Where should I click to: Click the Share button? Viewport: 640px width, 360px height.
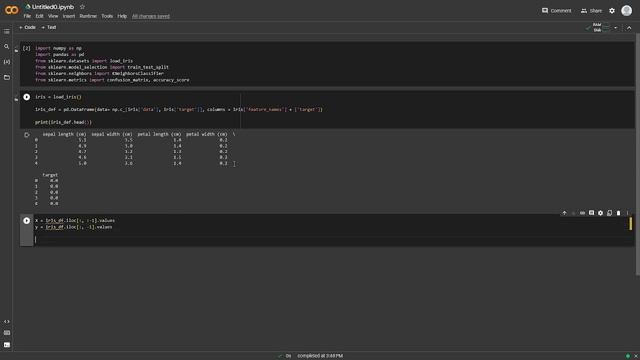click(x=591, y=11)
